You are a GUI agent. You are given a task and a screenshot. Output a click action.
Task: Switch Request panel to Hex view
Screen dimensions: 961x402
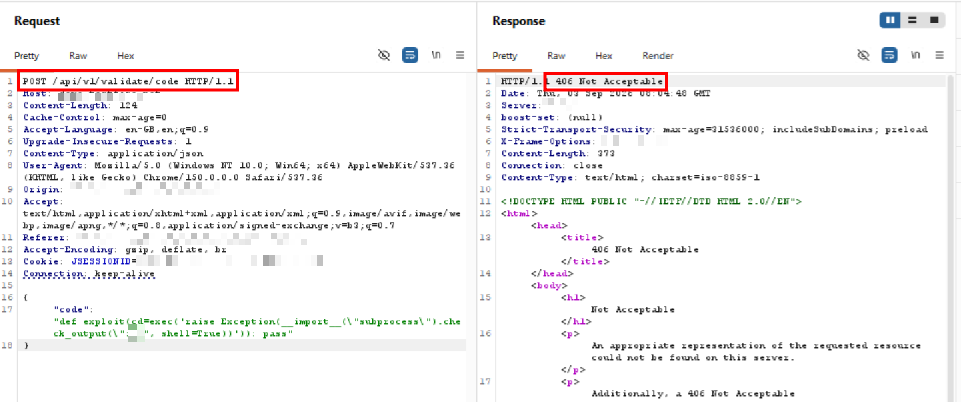(126, 56)
